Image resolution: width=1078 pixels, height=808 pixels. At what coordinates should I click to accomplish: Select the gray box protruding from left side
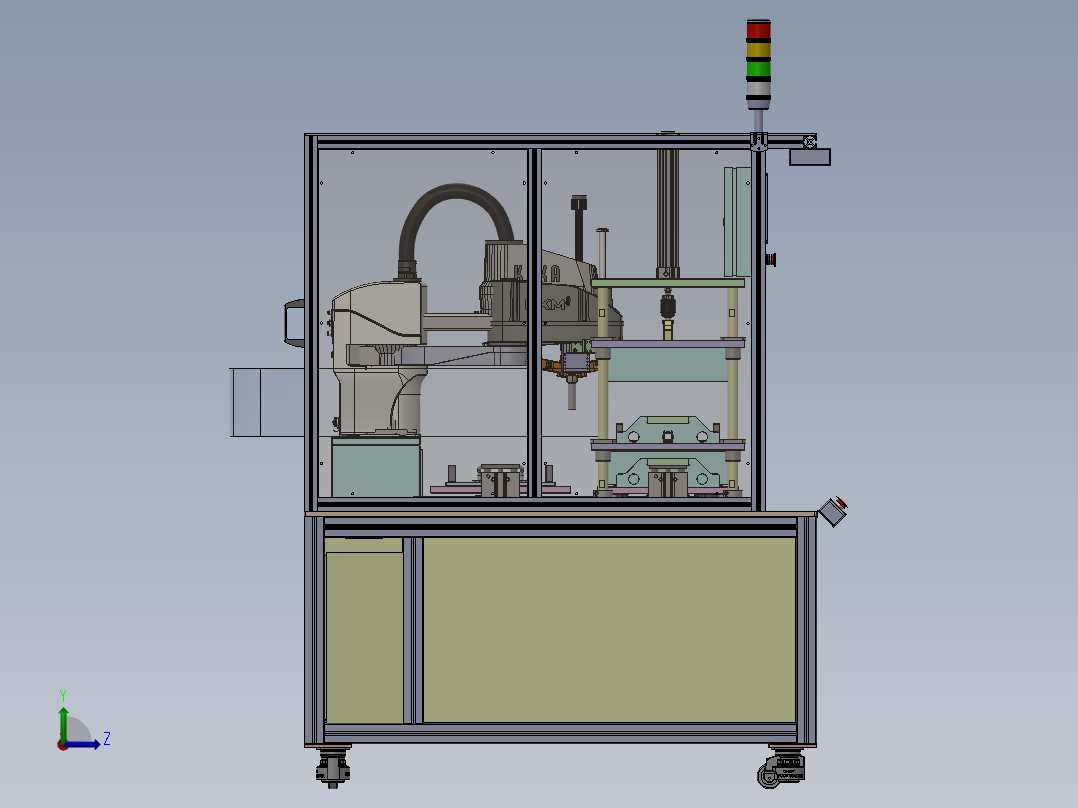267,402
